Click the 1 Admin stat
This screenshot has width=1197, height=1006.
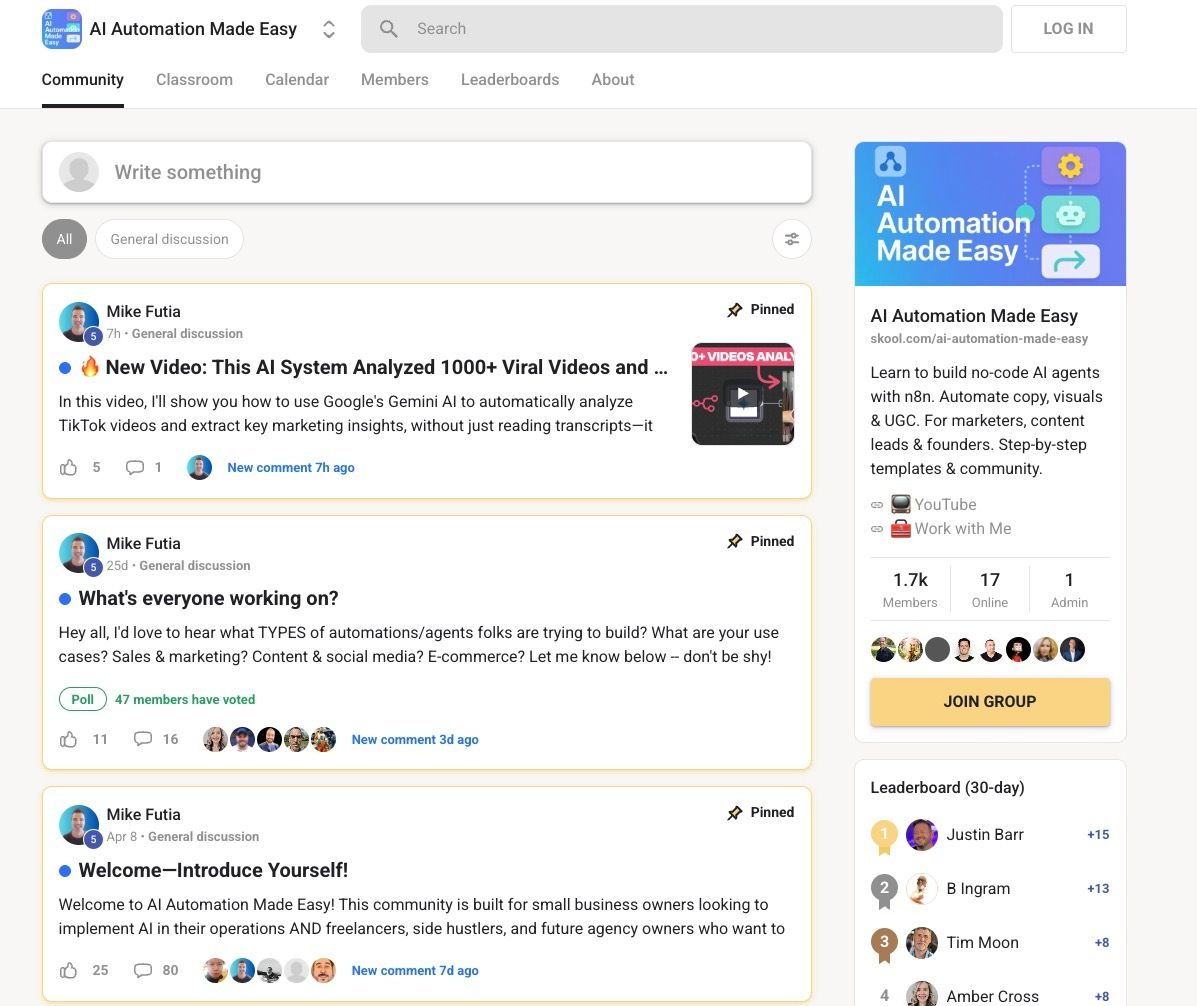click(1069, 589)
